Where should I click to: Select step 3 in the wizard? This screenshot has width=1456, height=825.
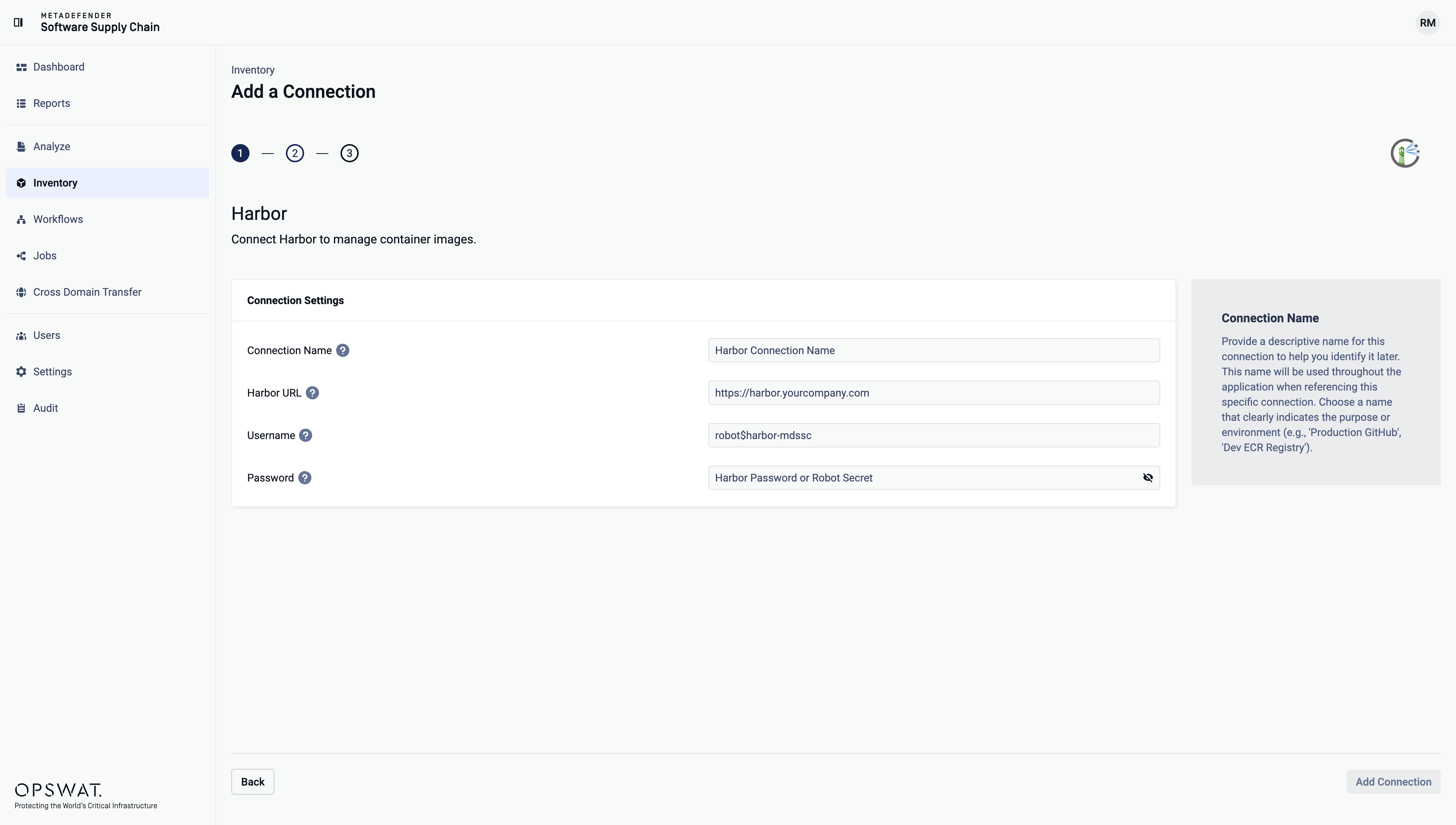pos(350,153)
